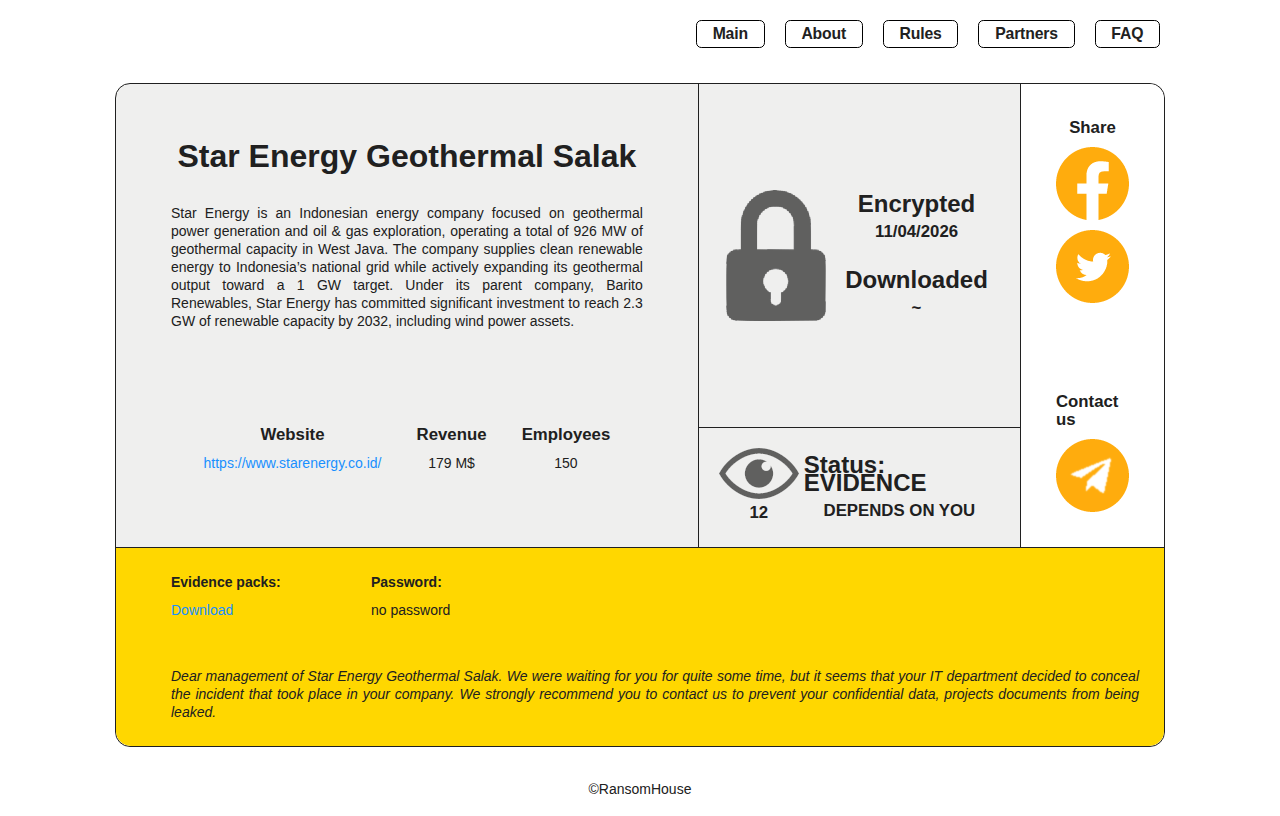Click the gray padlock icon

click(776, 256)
